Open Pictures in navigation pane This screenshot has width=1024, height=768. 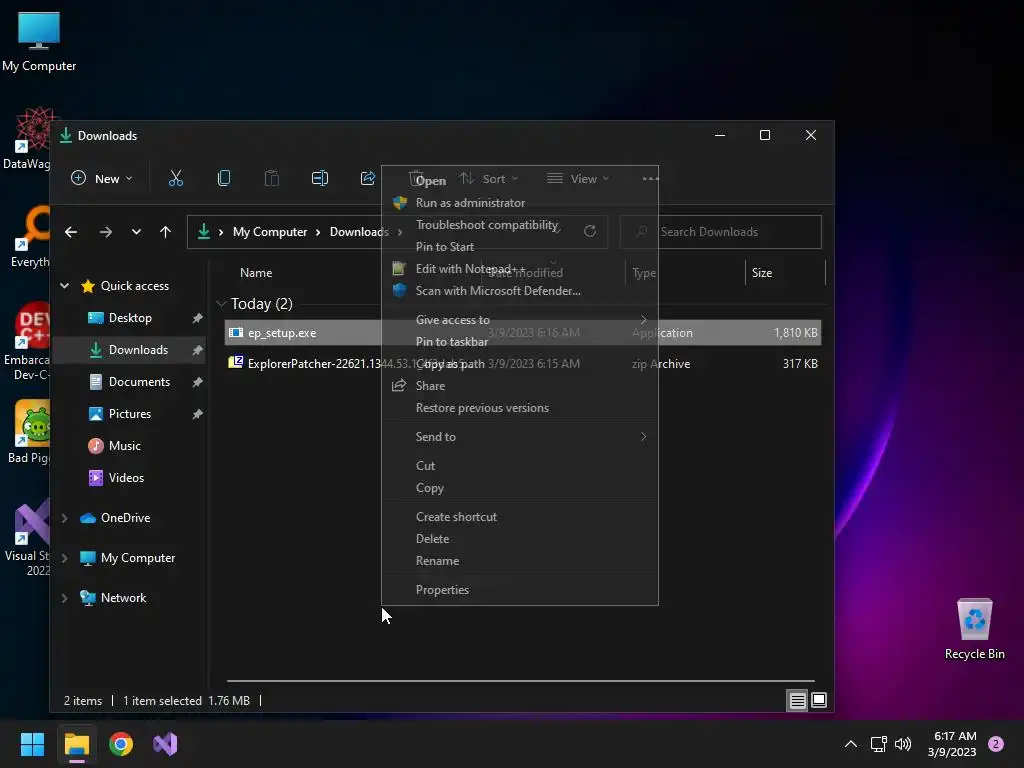click(129, 414)
